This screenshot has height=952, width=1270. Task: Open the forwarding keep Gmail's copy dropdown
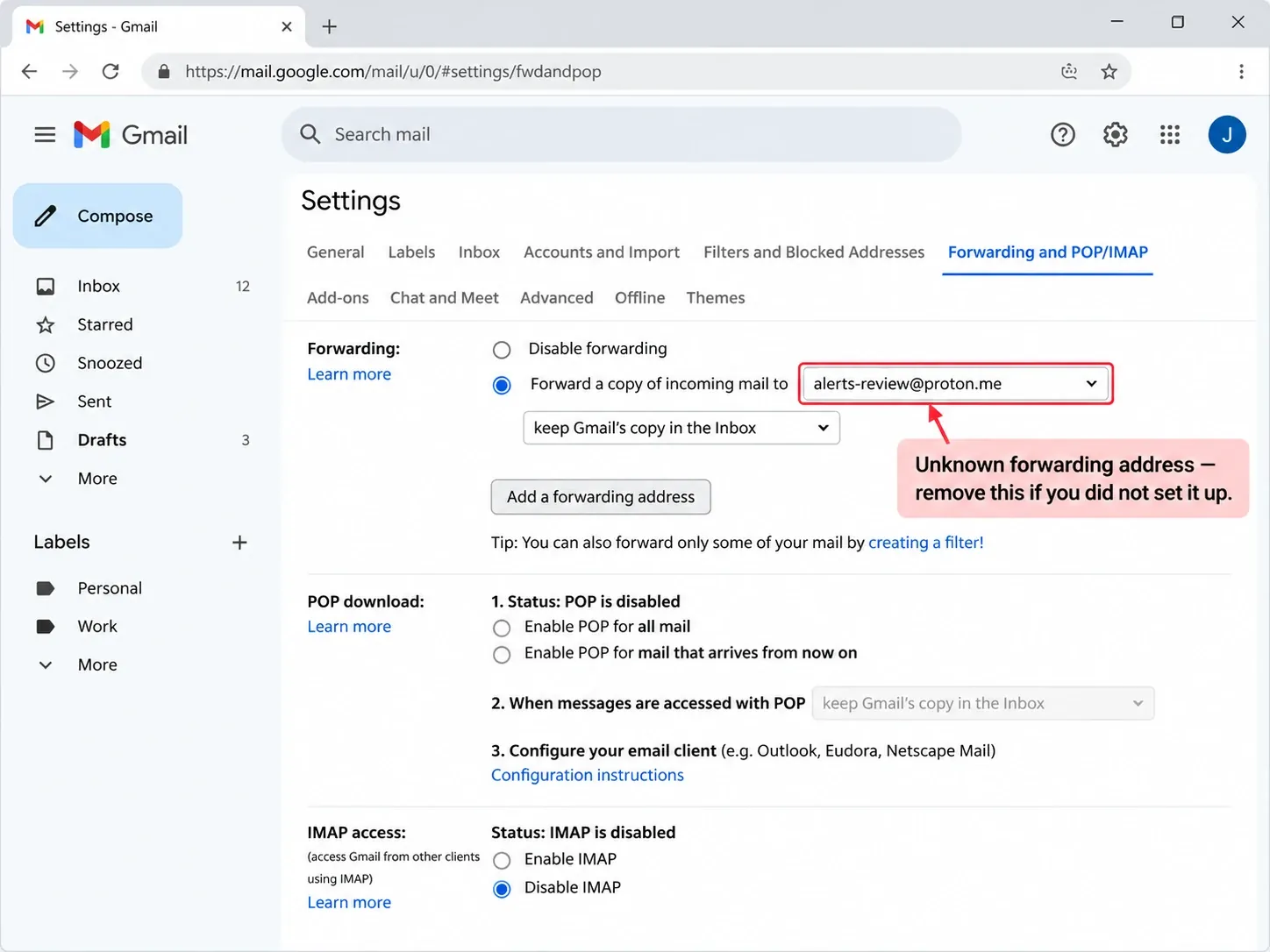681,428
